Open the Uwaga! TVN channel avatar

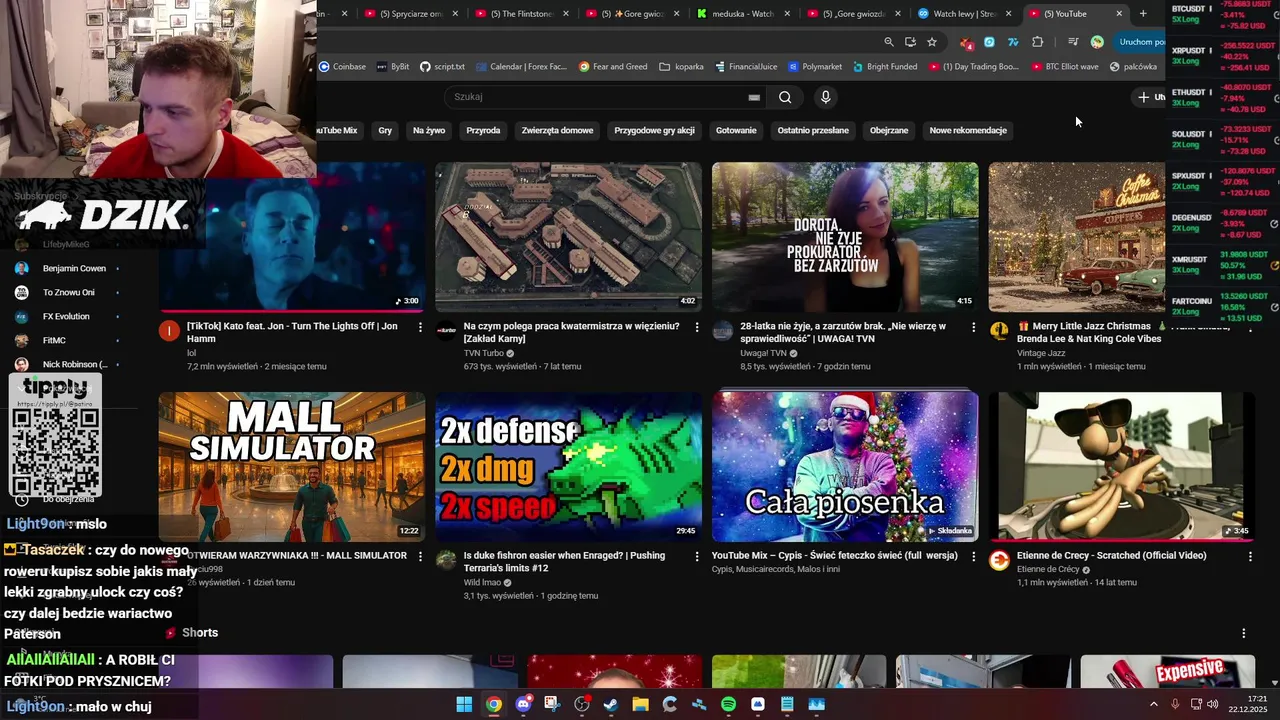[723, 331]
